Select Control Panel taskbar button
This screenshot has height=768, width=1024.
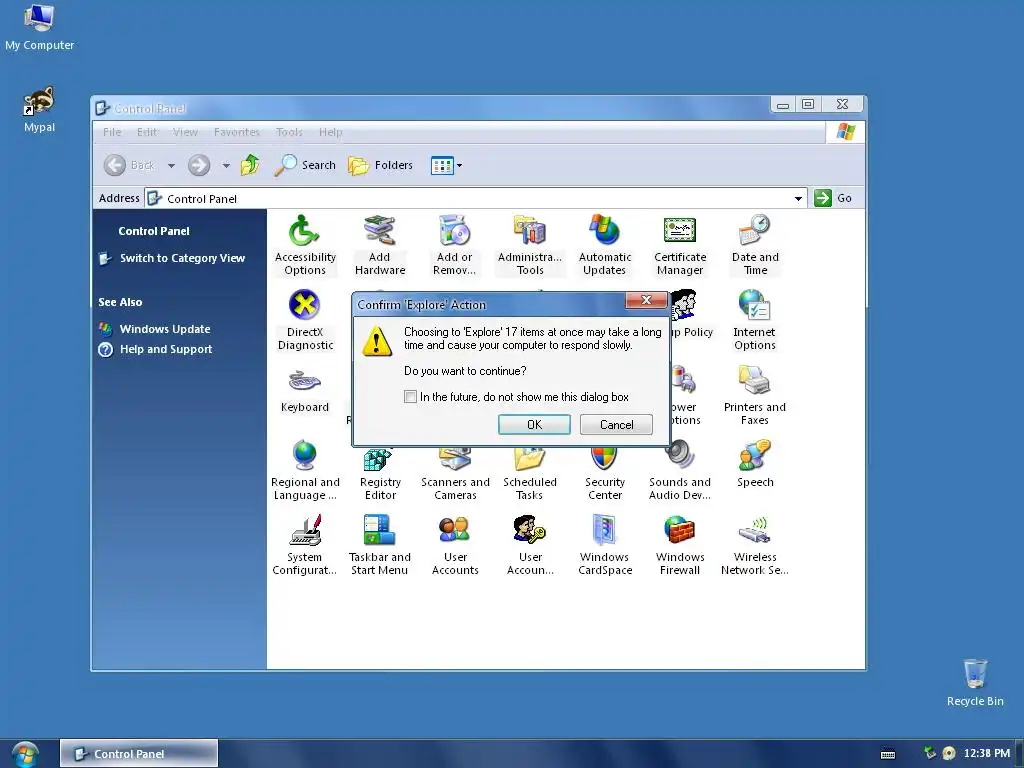coord(139,754)
